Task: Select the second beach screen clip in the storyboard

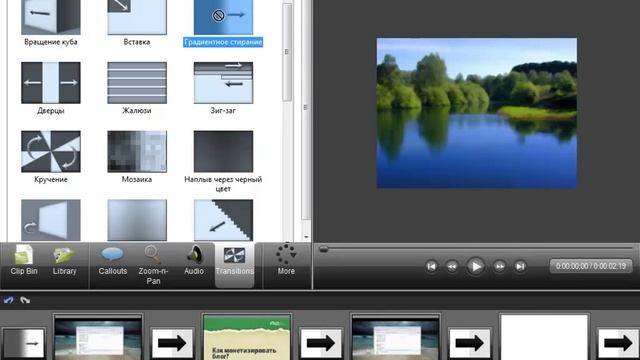Action: 396,337
